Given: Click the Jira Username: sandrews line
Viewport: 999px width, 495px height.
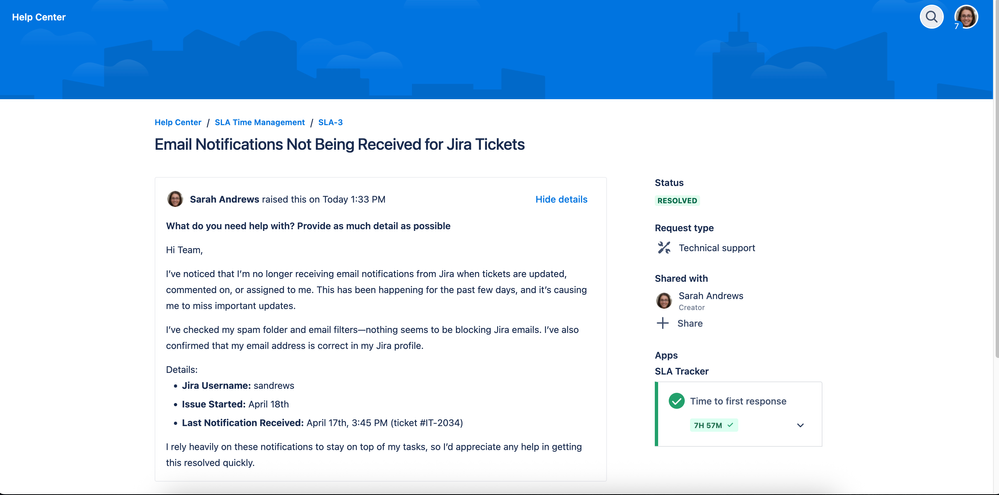Looking at the screenshot, I should [x=238, y=385].
